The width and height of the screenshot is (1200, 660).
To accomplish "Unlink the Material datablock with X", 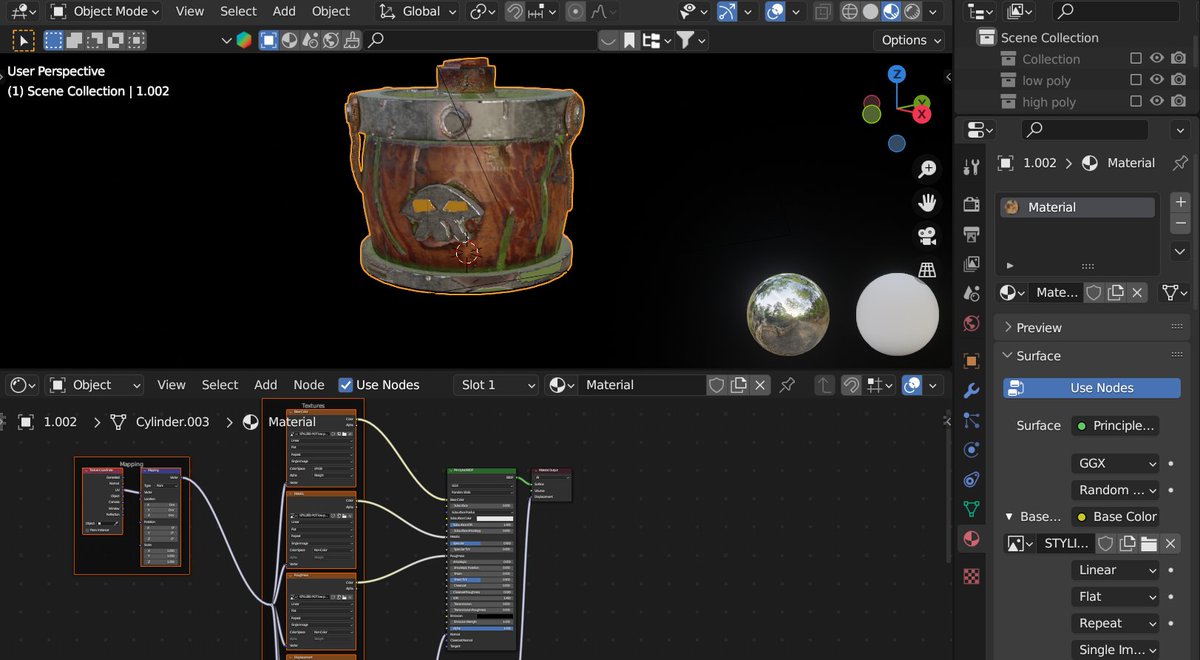I will pyautogui.click(x=1137, y=292).
